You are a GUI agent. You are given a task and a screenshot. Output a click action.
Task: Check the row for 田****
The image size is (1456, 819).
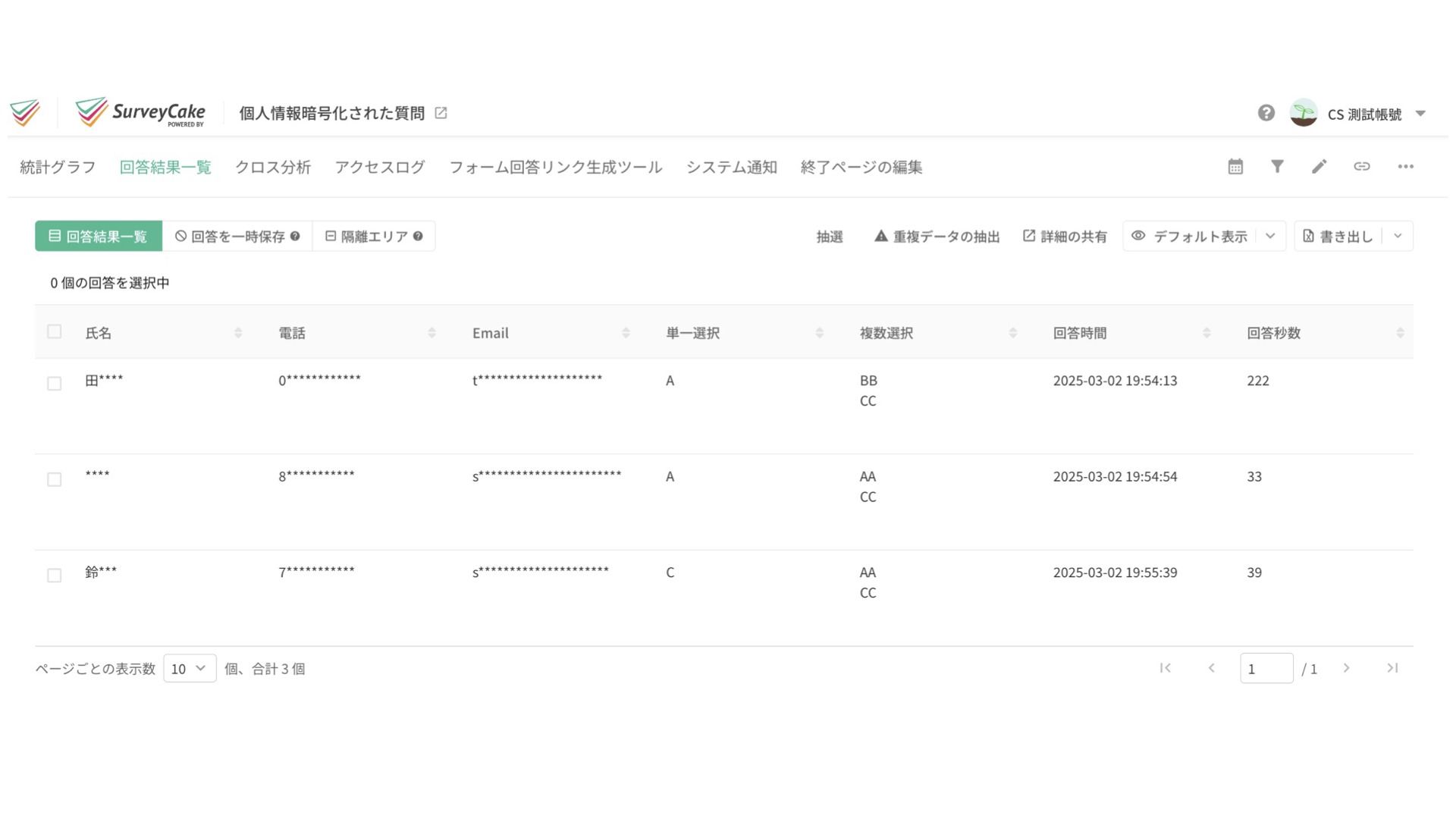(54, 383)
